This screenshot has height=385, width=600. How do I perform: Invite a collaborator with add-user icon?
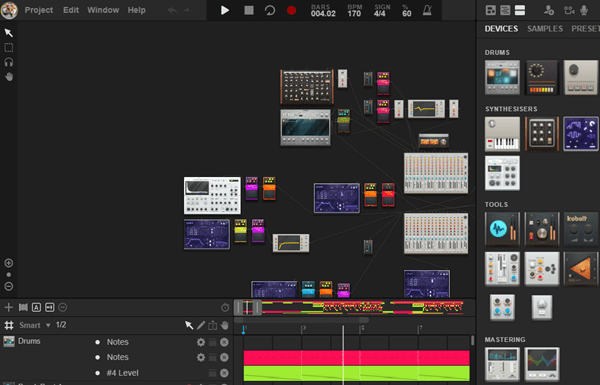[549, 10]
